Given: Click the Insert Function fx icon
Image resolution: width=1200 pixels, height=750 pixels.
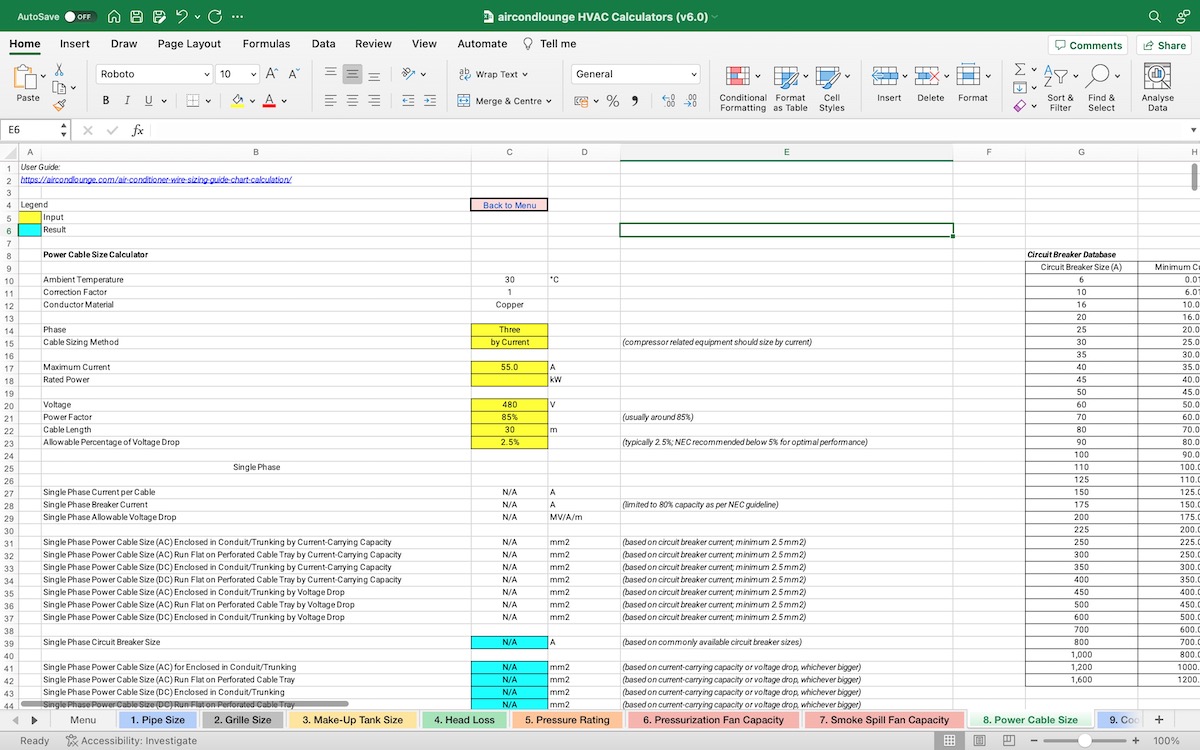Looking at the screenshot, I should click(x=138, y=130).
